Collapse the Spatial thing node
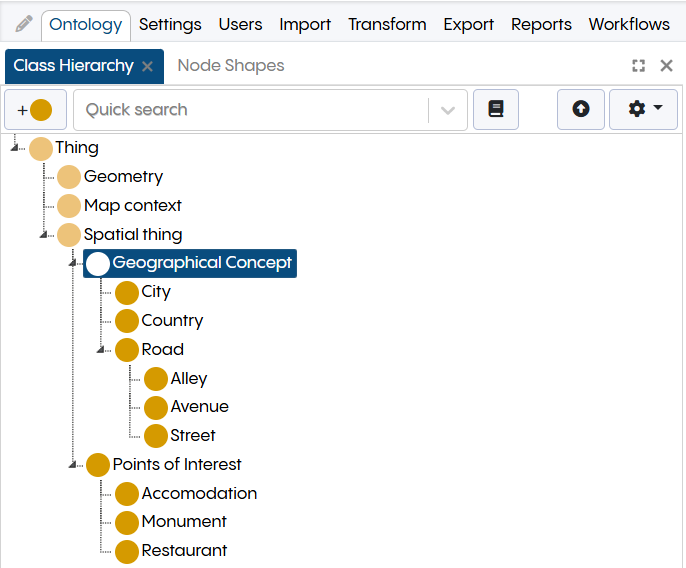Viewport: 686px width, 568px height. (x=44, y=235)
